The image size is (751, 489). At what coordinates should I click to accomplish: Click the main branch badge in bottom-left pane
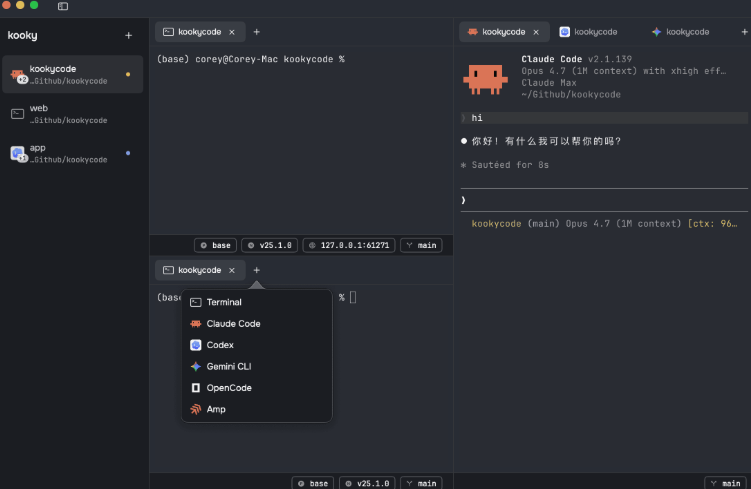(x=421, y=483)
